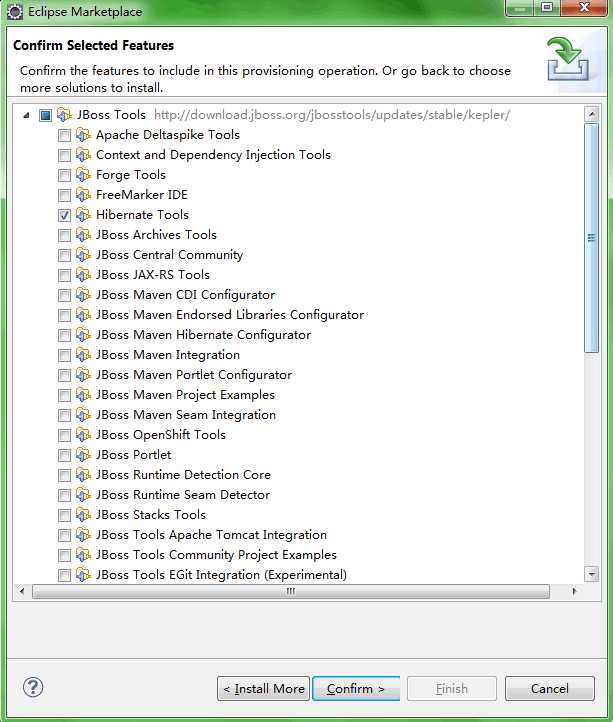Select the FreeMarker IDE row text
Viewport: 613px width, 722px height.
point(142,195)
